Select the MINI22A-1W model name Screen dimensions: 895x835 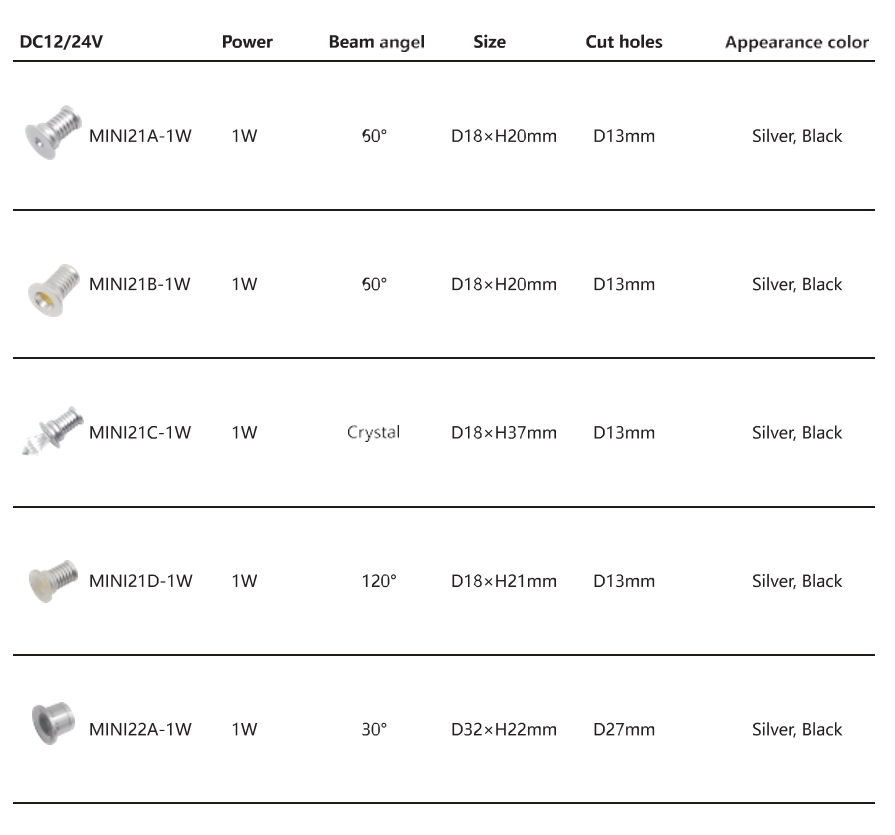point(140,730)
